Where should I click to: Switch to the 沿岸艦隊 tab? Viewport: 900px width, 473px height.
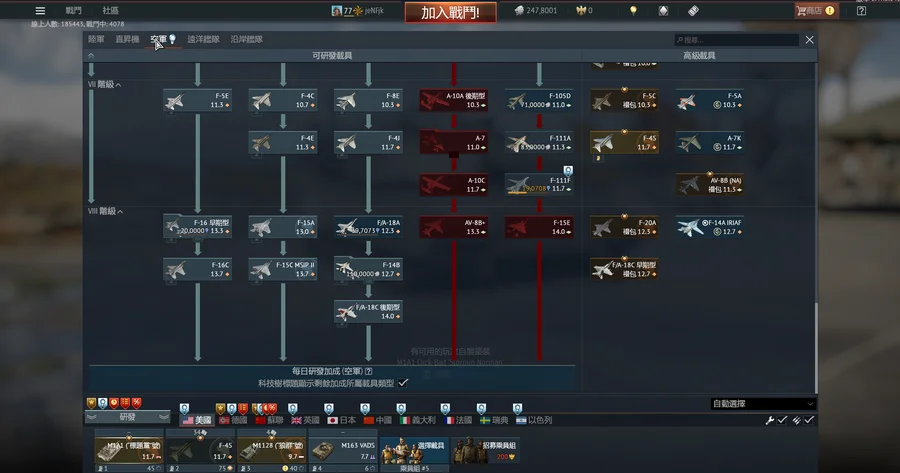(x=247, y=39)
